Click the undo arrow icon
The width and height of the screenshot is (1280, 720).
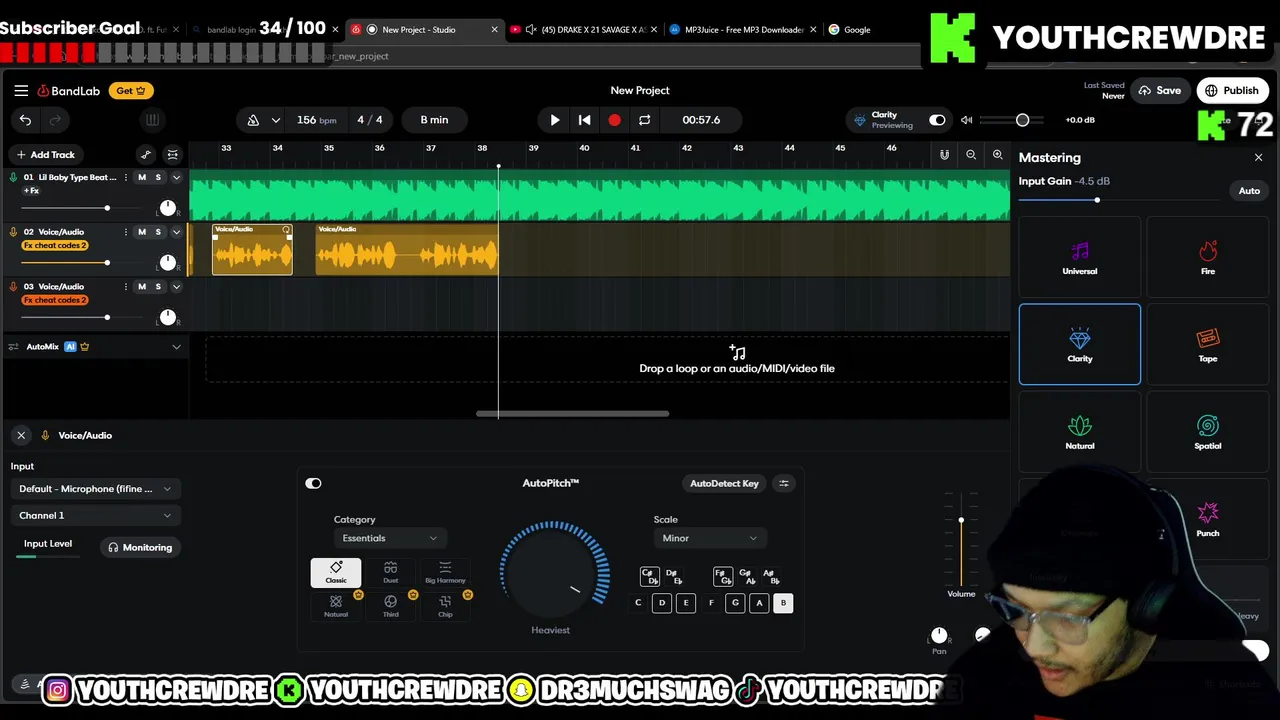pyautogui.click(x=25, y=120)
